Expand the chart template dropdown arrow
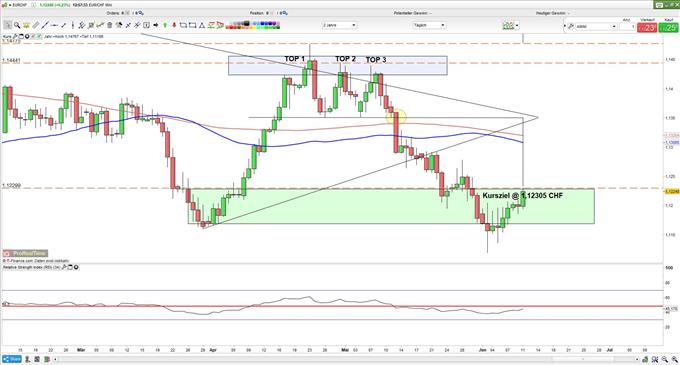680x365 pixels. click(x=517, y=26)
